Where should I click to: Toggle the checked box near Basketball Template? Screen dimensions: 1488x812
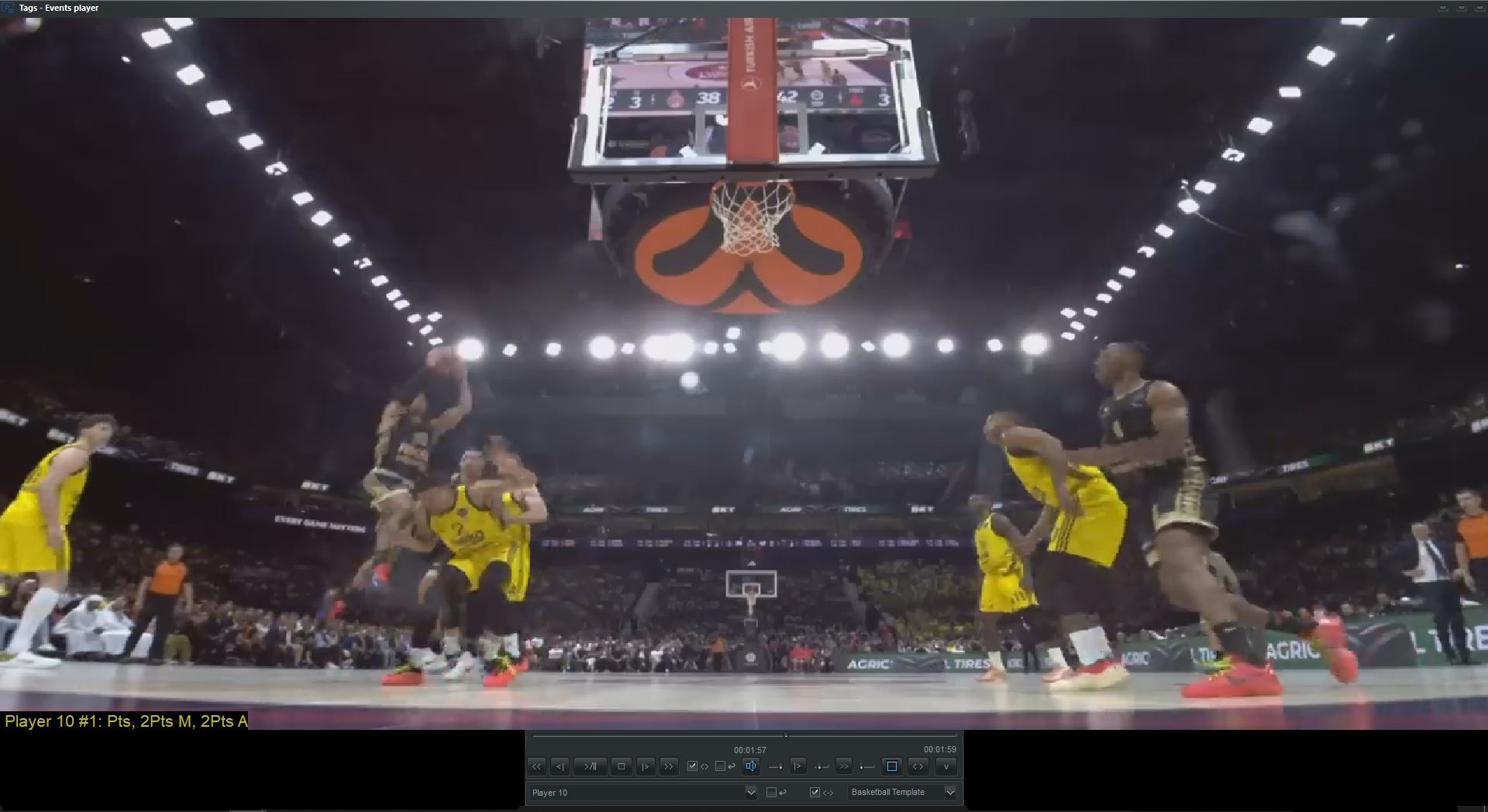815,792
